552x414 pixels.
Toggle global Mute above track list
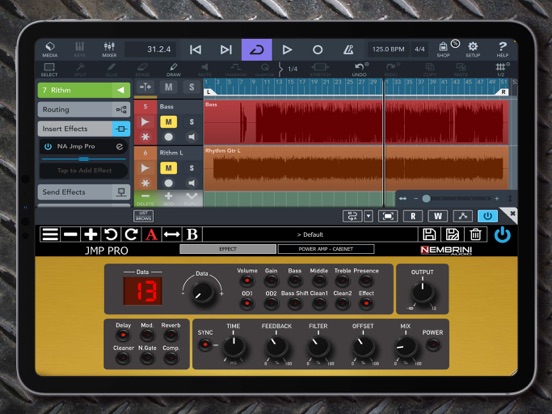[x=169, y=87]
